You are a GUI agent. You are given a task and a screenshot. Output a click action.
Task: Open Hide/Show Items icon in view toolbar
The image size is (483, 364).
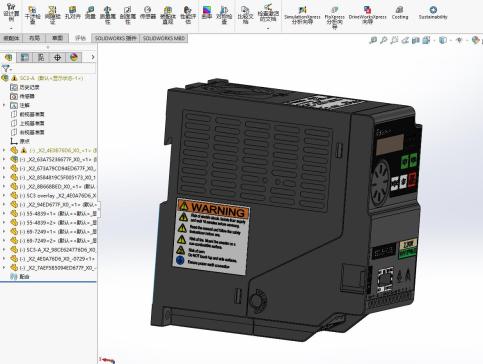click(x=459, y=40)
